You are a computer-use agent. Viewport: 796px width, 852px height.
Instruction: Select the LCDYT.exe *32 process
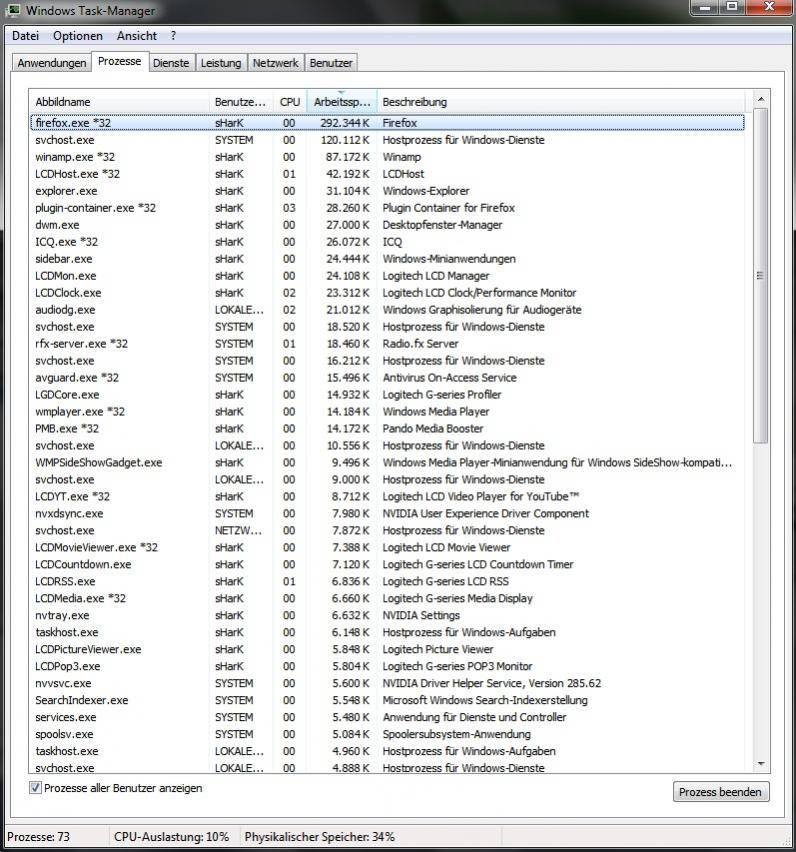click(387, 497)
